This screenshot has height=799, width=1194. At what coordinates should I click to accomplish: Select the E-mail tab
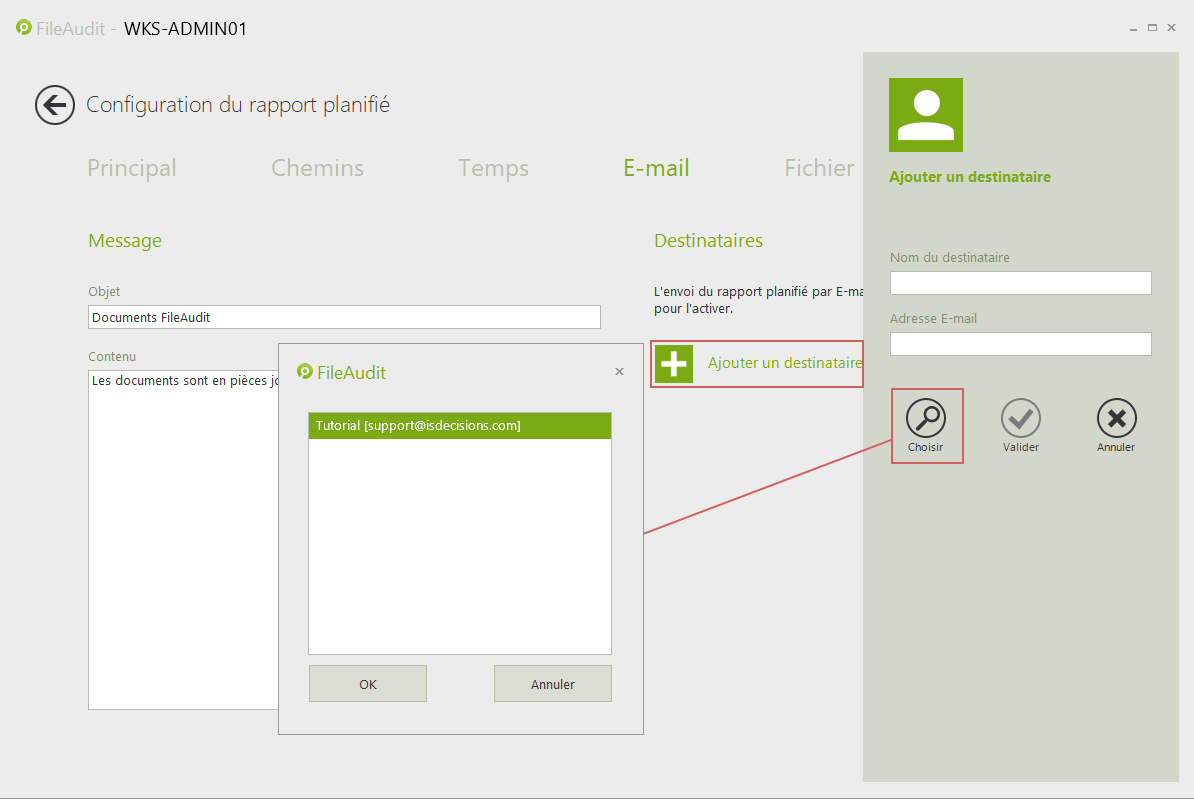point(656,168)
